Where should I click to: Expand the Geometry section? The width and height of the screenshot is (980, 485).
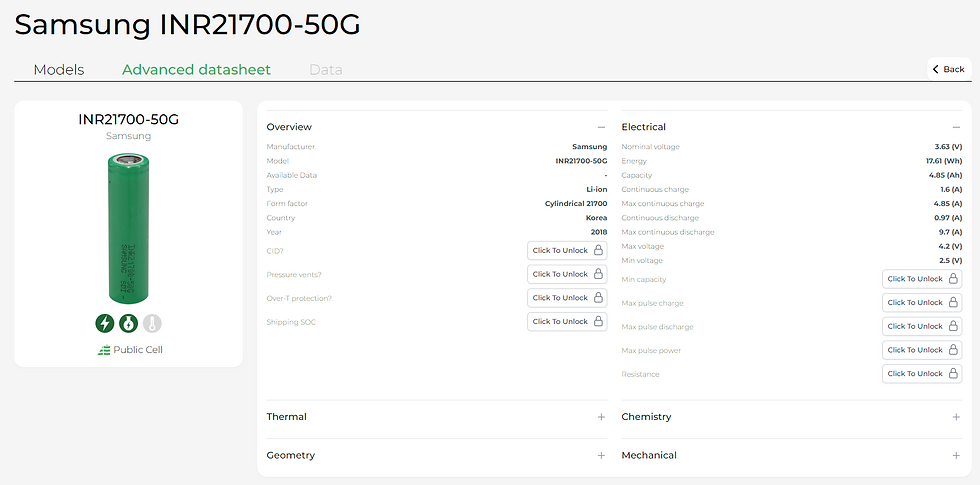pyautogui.click(x=601, y=456)
